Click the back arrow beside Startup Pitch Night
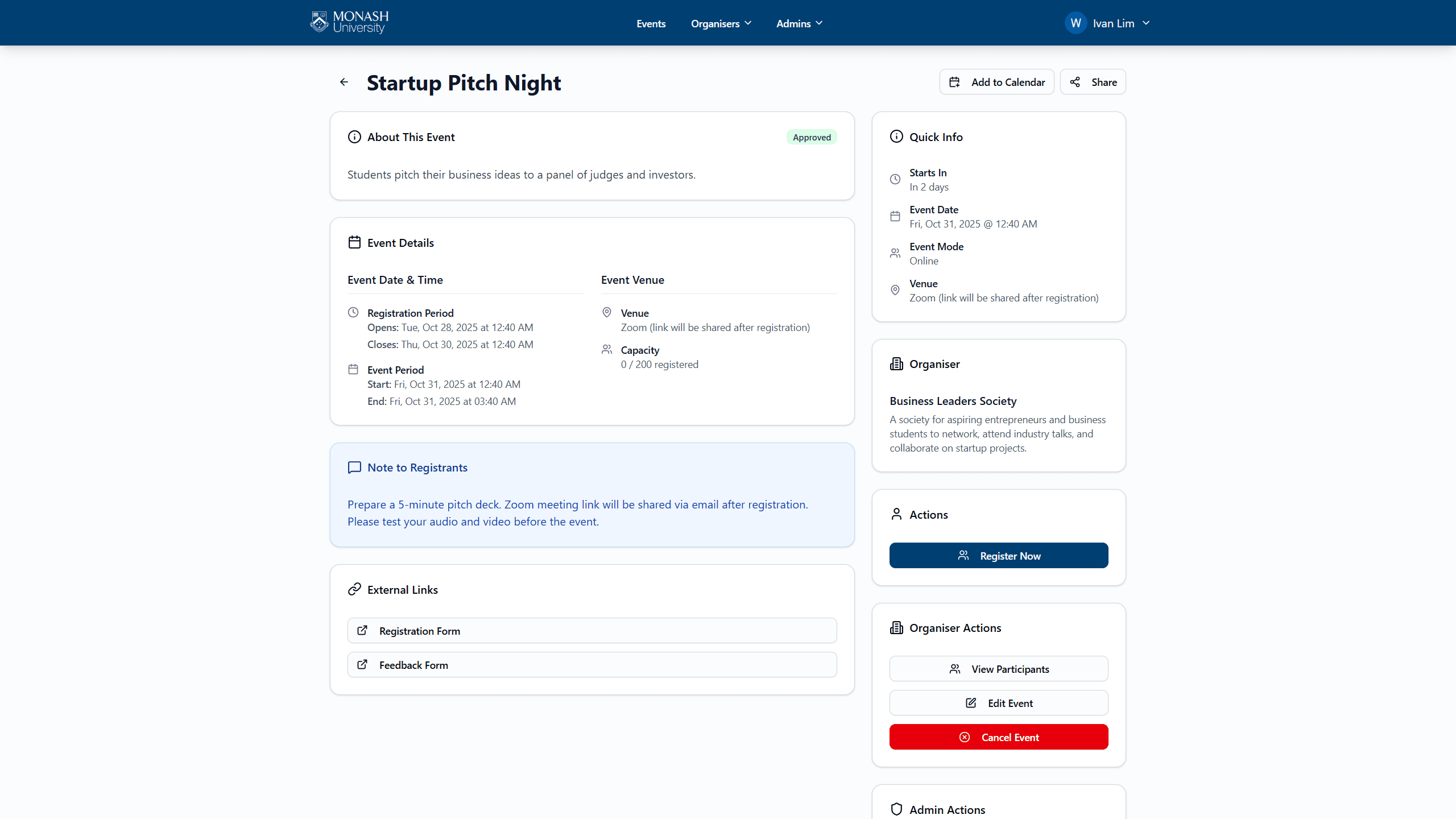 click(344, 82)
